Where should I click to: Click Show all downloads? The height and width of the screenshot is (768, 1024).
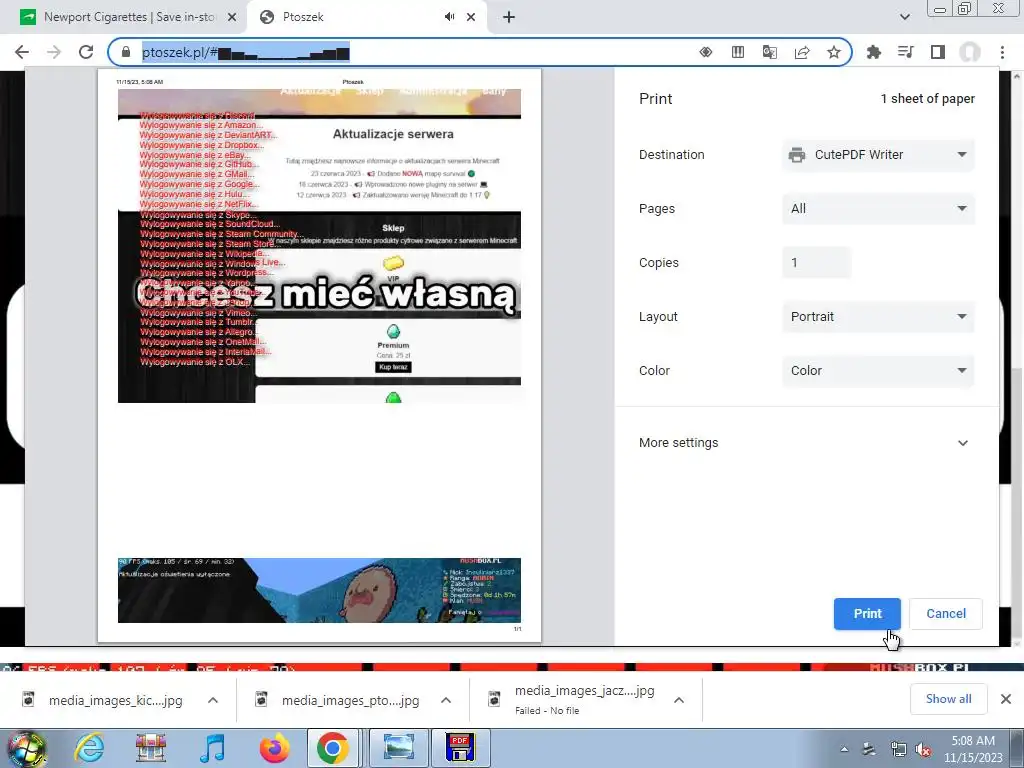(948, 699)
